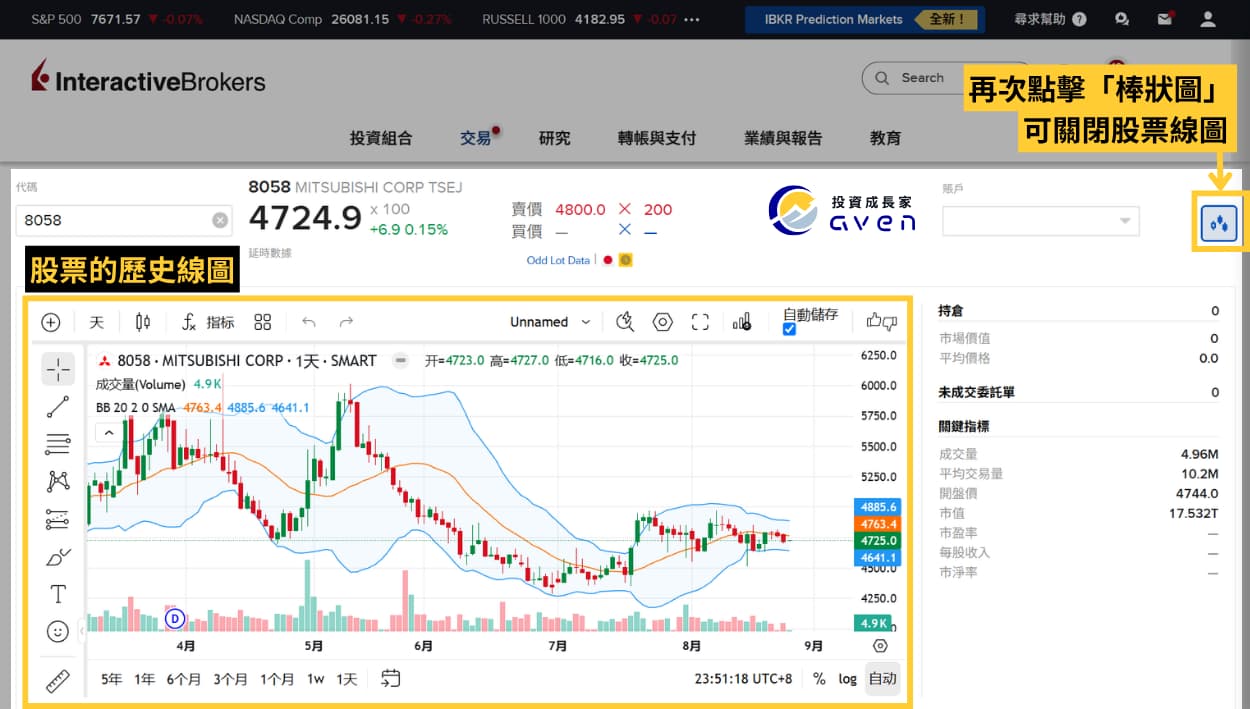Toggle the bar chart button at top right

pyautogui.click(x=1219, y=223)
